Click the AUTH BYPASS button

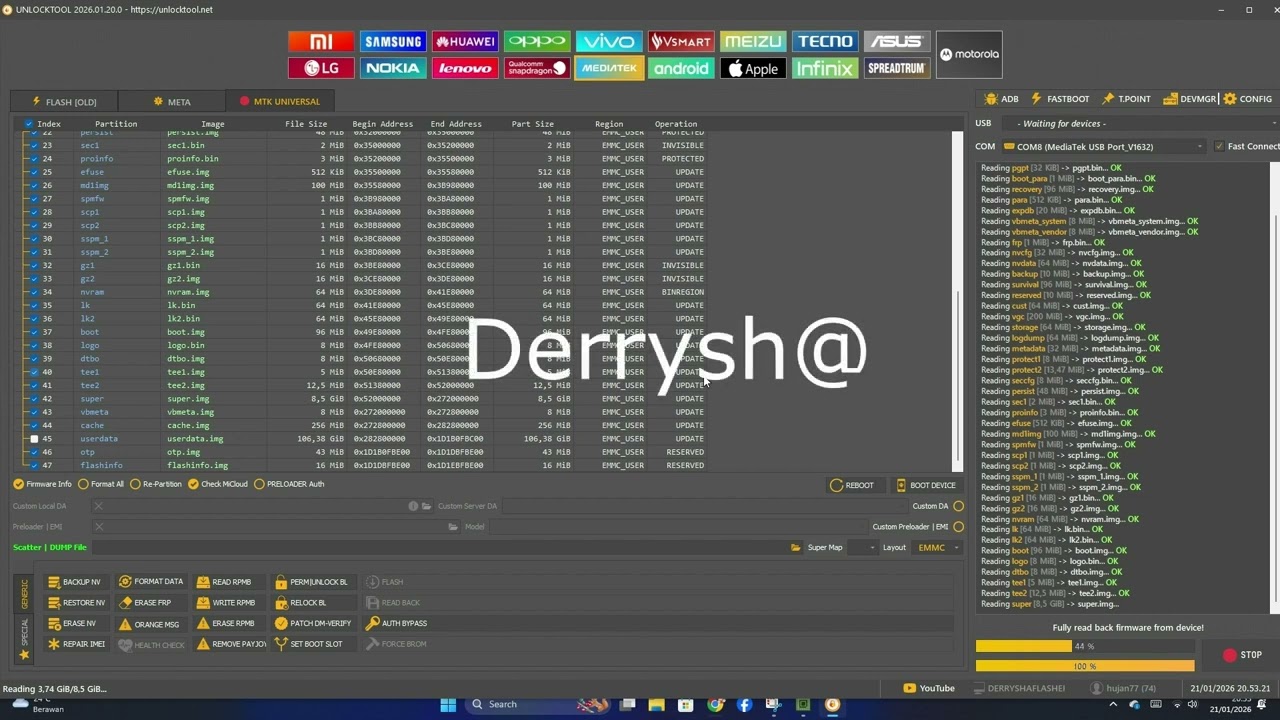pyautogui.click(x=396, y=624)
